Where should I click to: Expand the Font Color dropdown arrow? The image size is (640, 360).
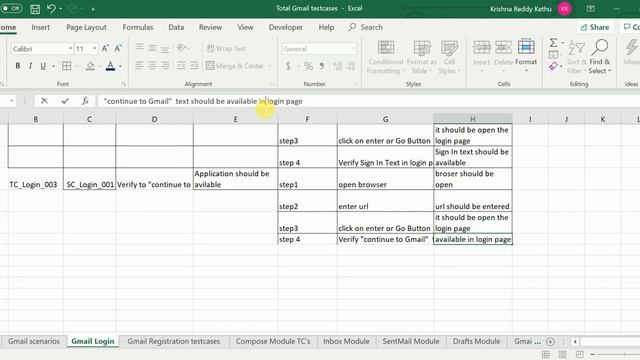pos(120,66)
